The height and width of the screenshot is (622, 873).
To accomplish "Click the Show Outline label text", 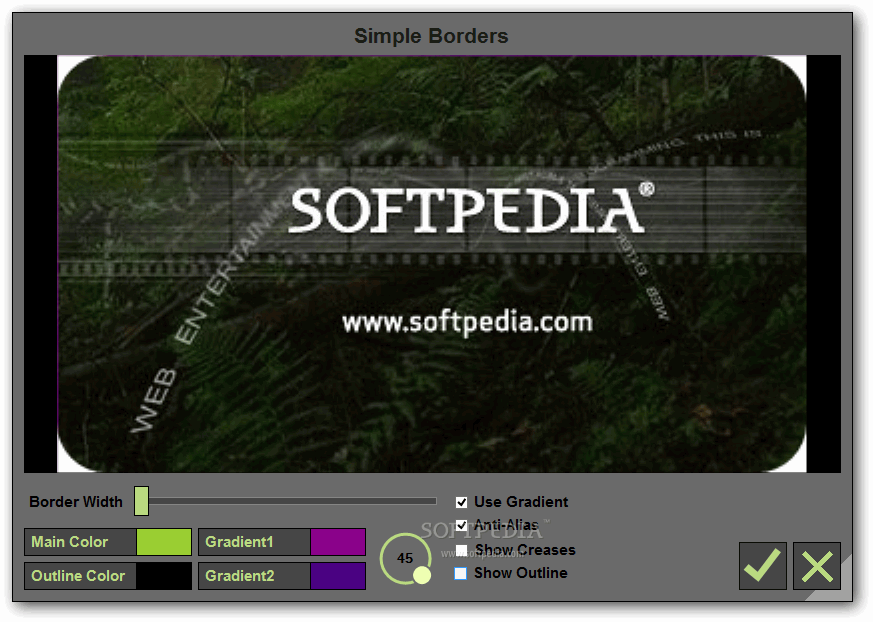I will click(x=521, y=573).
